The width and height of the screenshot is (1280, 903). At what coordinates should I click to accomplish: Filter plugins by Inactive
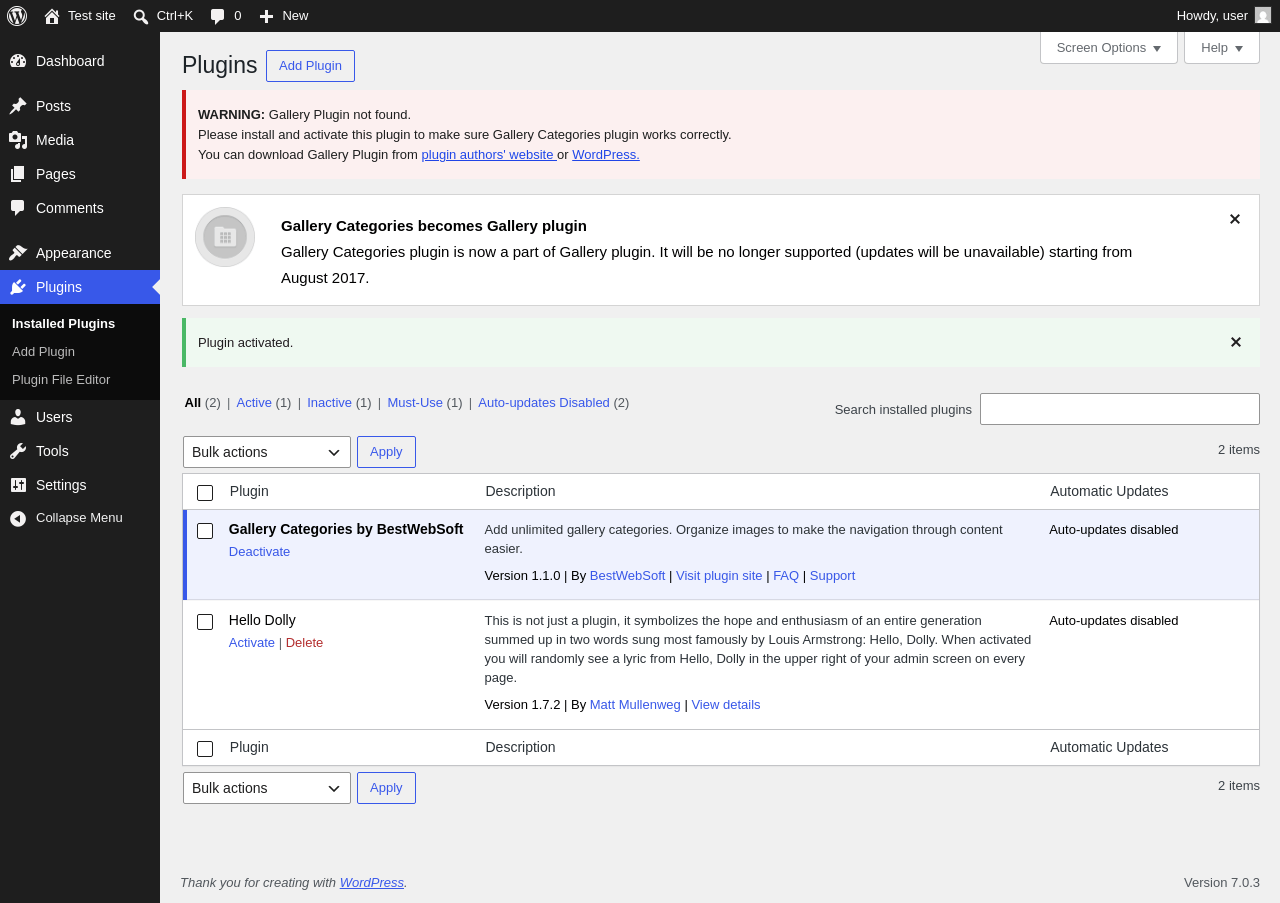329,403
